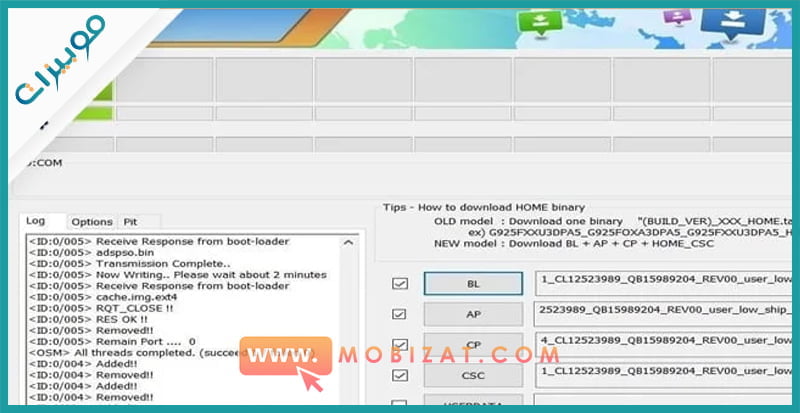This screenshot has width=800, height=413.
Task: Open the Options tab
Action: tap(92, 222)
